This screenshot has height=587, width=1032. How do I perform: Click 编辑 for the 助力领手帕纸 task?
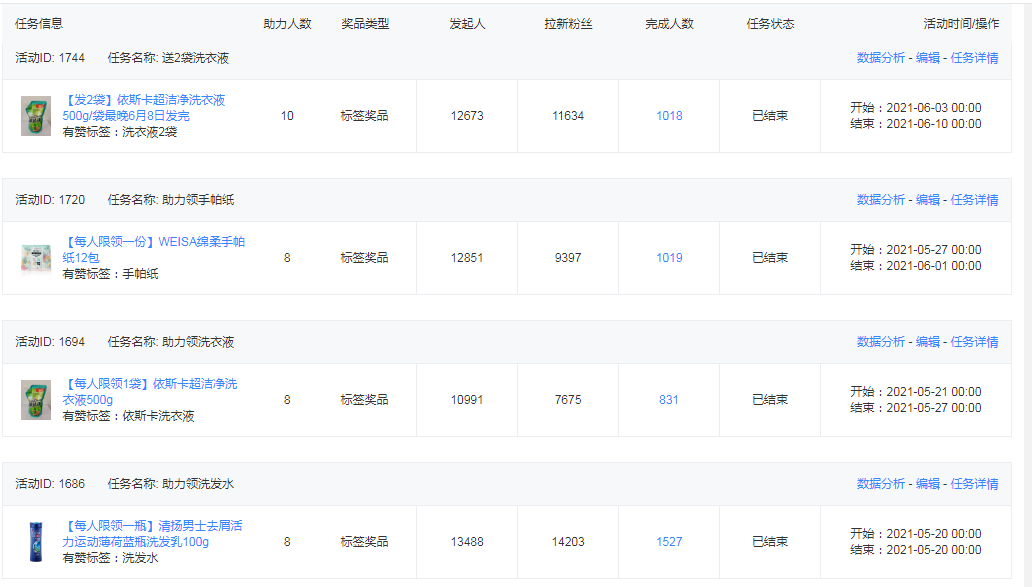[x=928, y=200]
